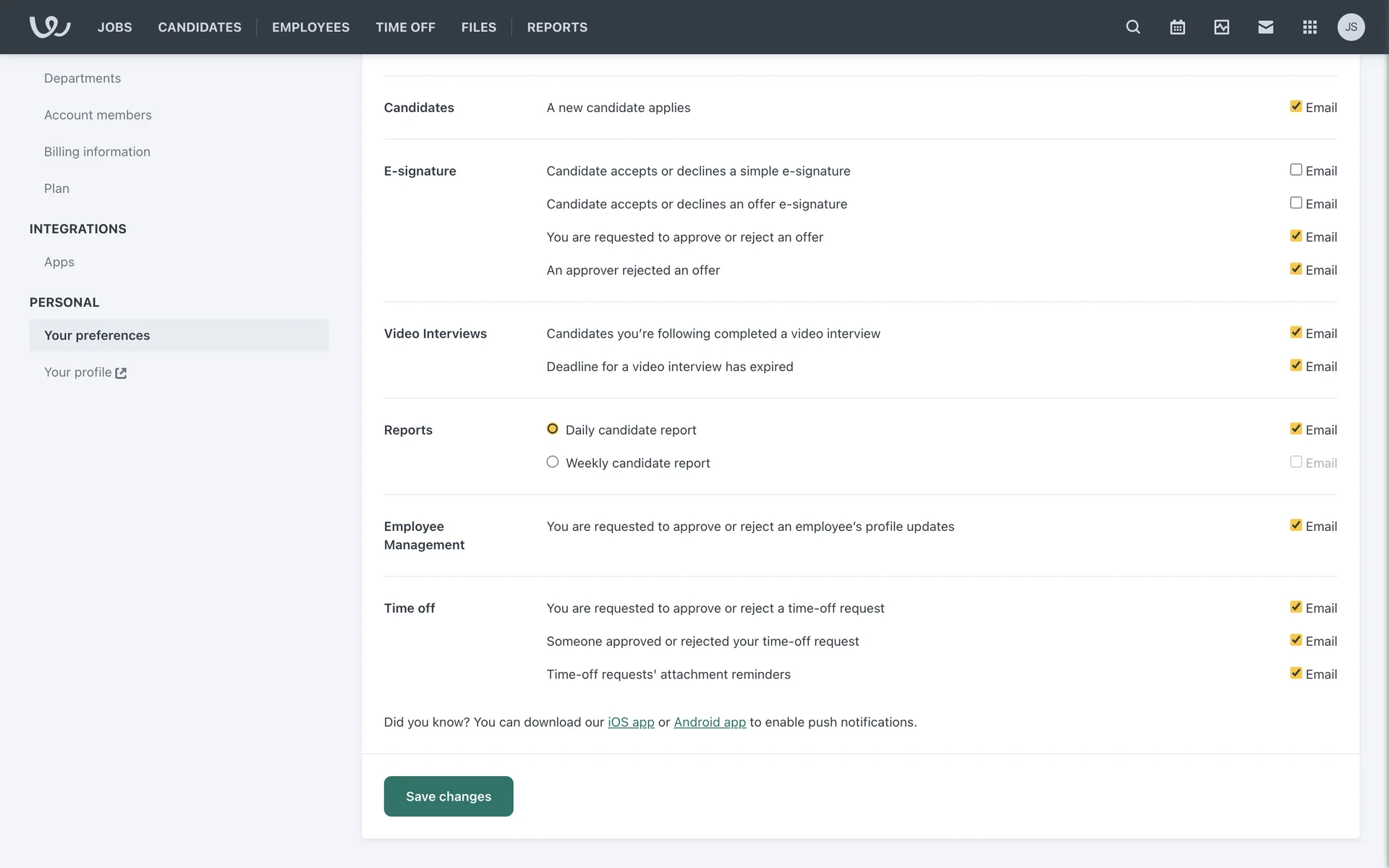1389x868 pixels.
Task: Open the calendar icon in header
Action: (1177, 27)
